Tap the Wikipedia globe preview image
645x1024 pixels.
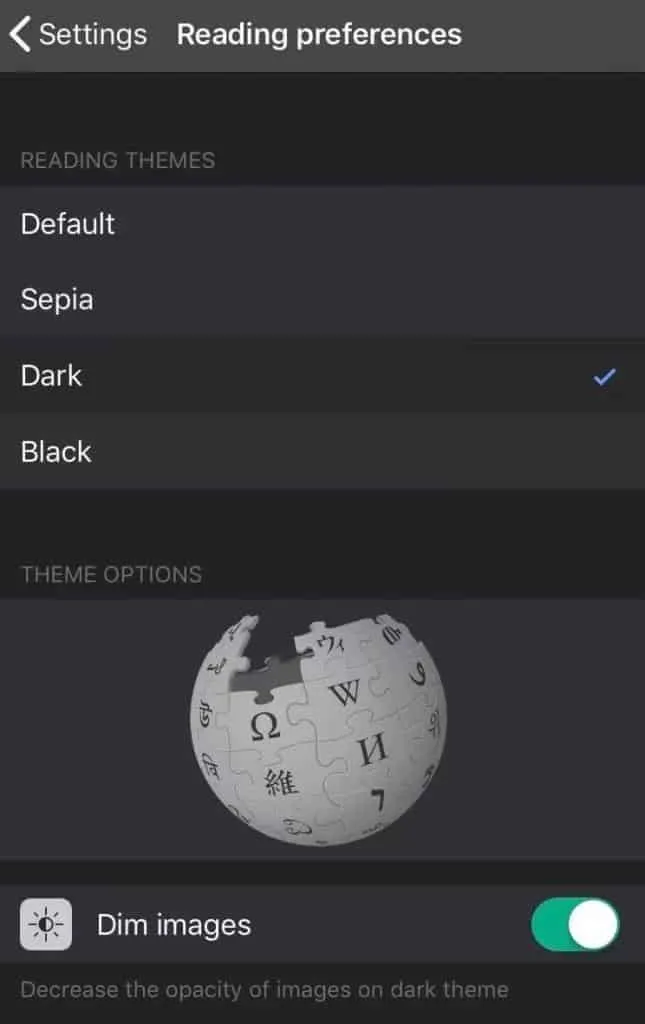pyautogui.click(x=319, y=729)
